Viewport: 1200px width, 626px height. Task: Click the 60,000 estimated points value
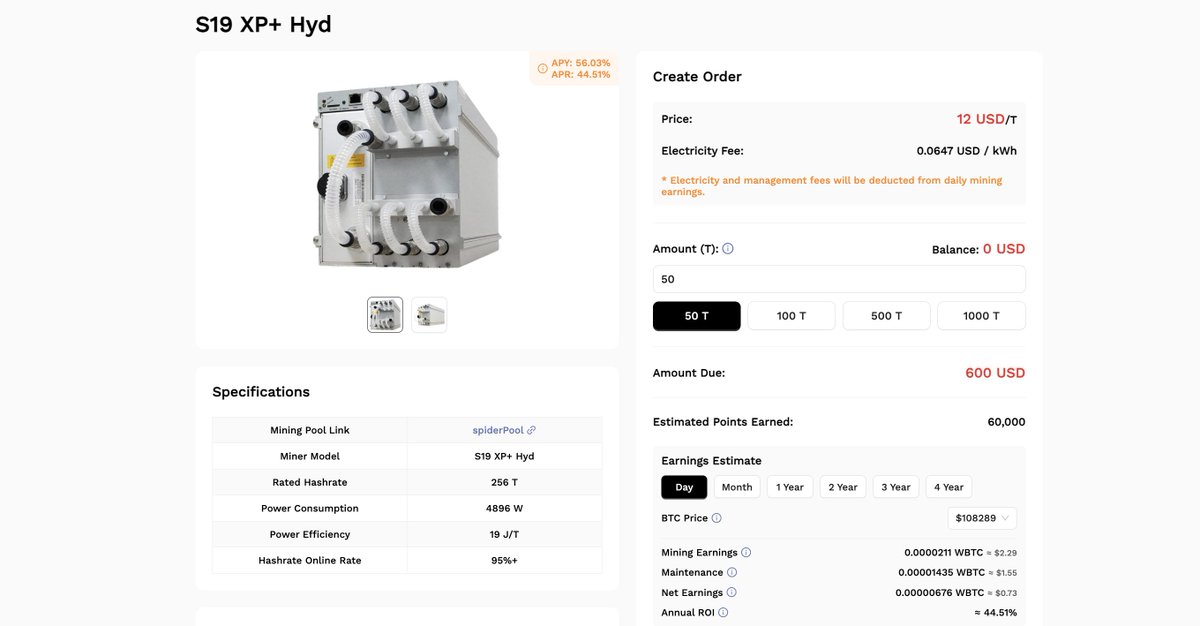pyautogui.click(x=1006, y=422)
